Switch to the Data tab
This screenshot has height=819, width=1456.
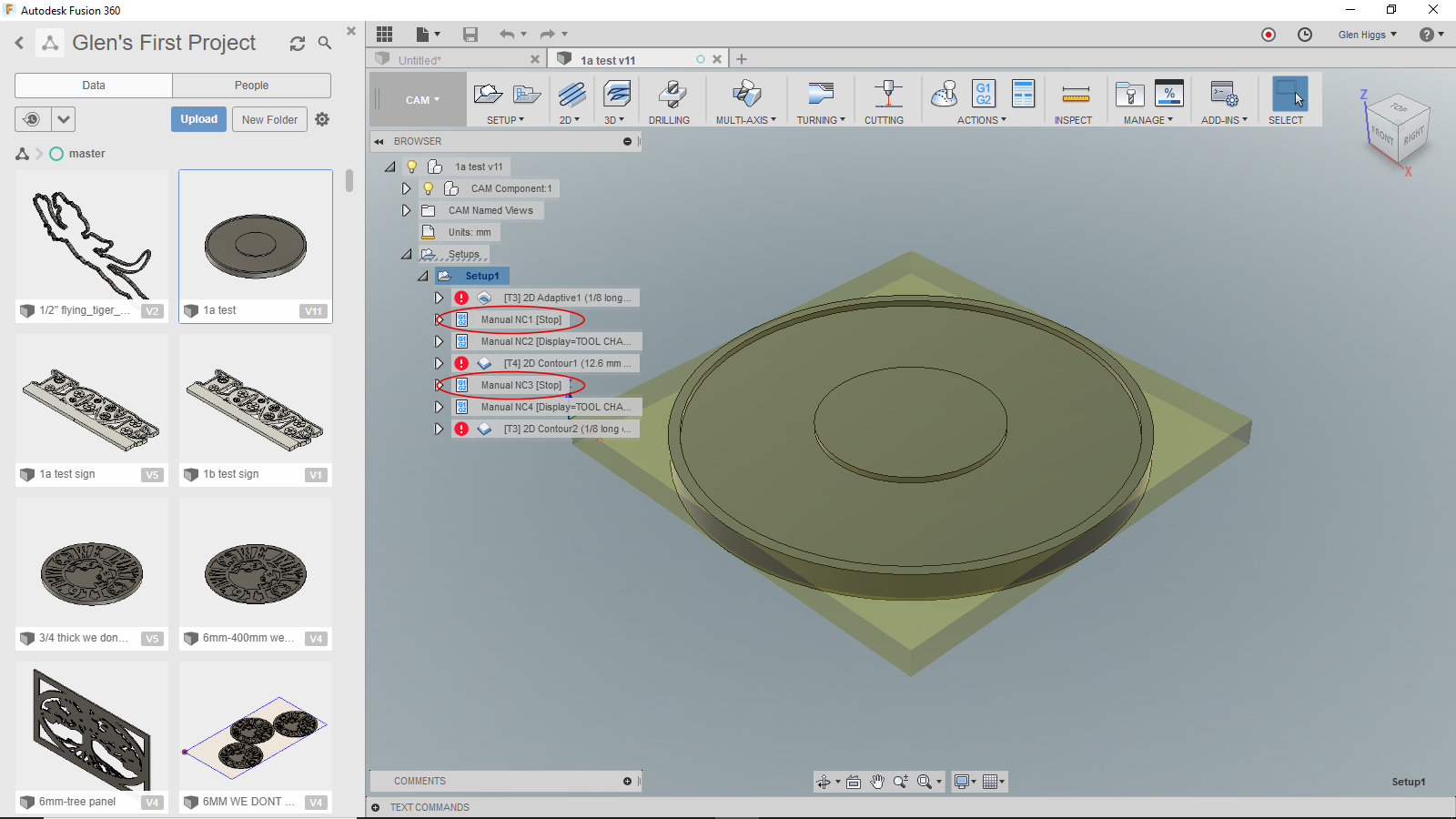[94, 86]
